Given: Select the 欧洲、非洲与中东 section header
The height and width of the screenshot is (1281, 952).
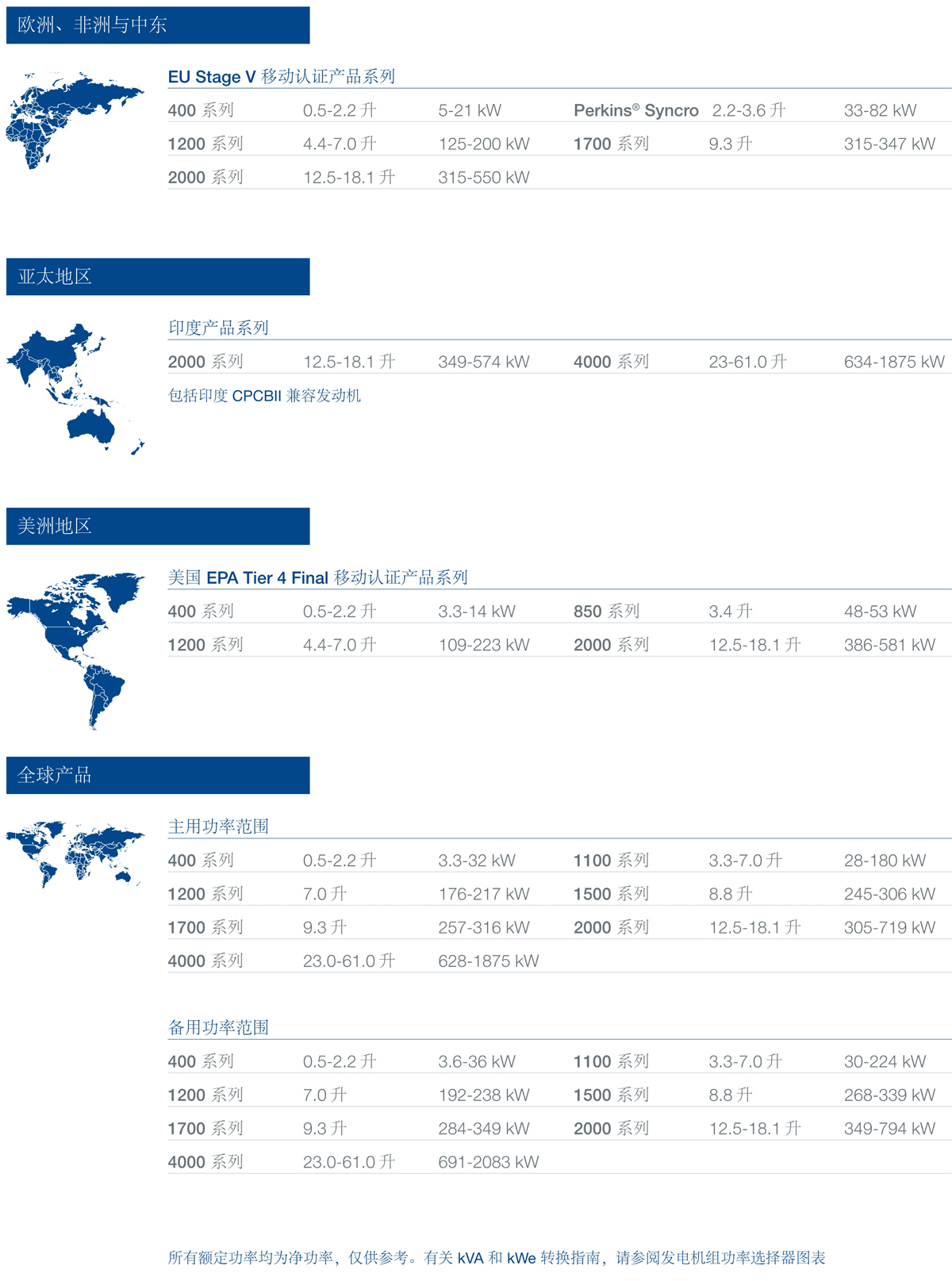Looking at the screenshot, I should click(x=157, y=25).
